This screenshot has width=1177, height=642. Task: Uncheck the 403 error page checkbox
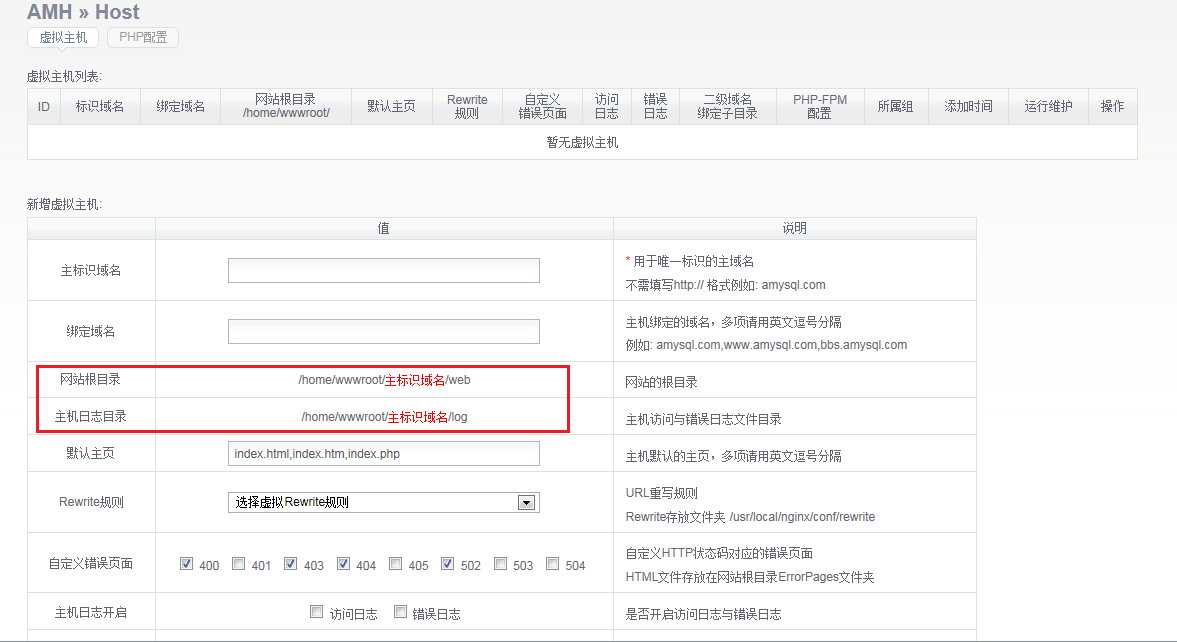(x=291, y=564)
